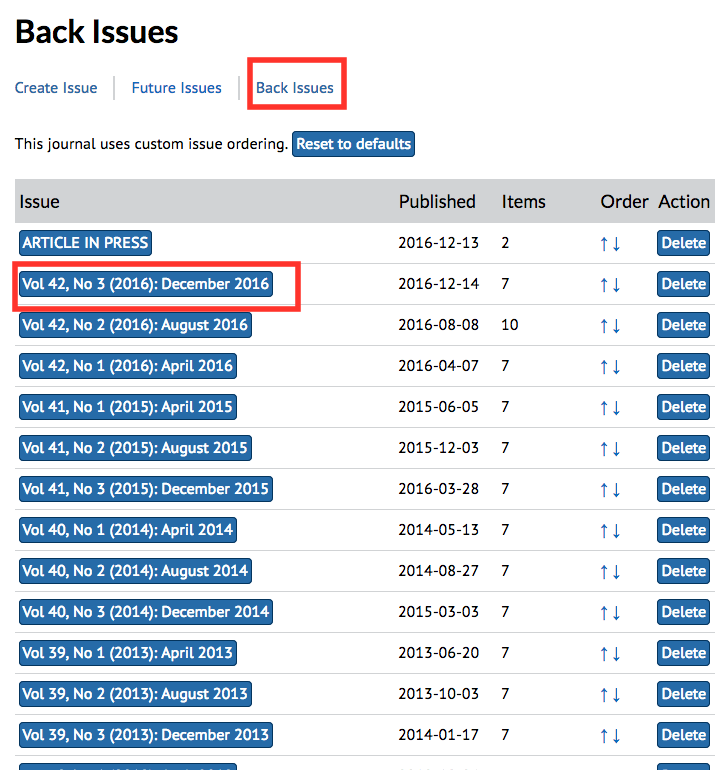Open the Create Issue tab
Image resolution: width=724 pixels, height=770 pixels.
pos(56,88)
